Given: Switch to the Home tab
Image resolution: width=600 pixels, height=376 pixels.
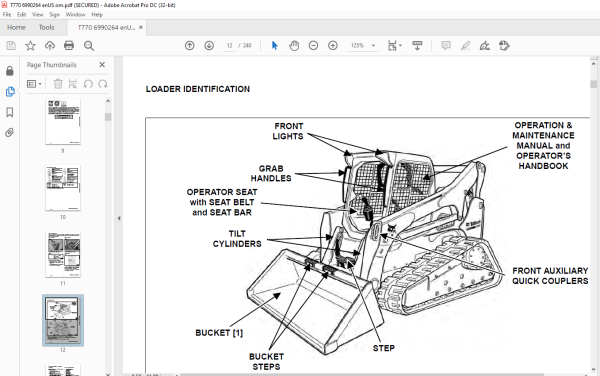Looking at the screenshot, I should (16, 28).
